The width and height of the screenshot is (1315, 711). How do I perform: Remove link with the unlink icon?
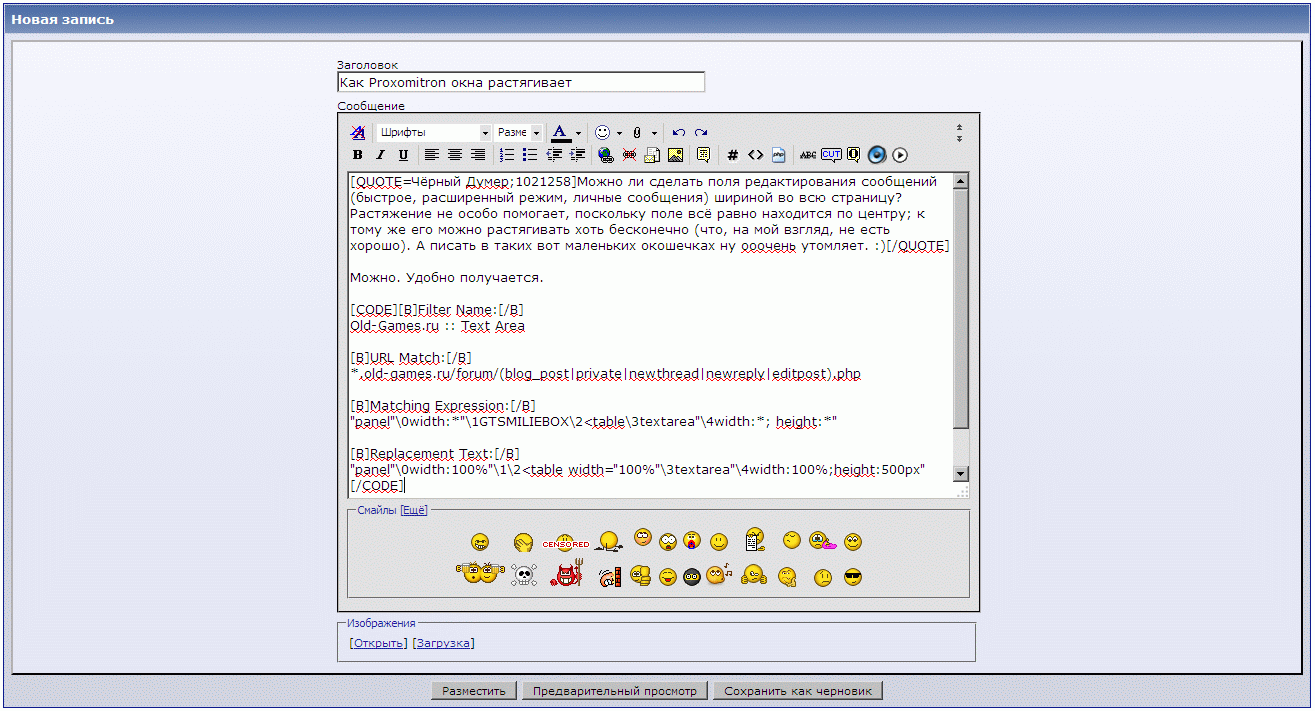629,155
